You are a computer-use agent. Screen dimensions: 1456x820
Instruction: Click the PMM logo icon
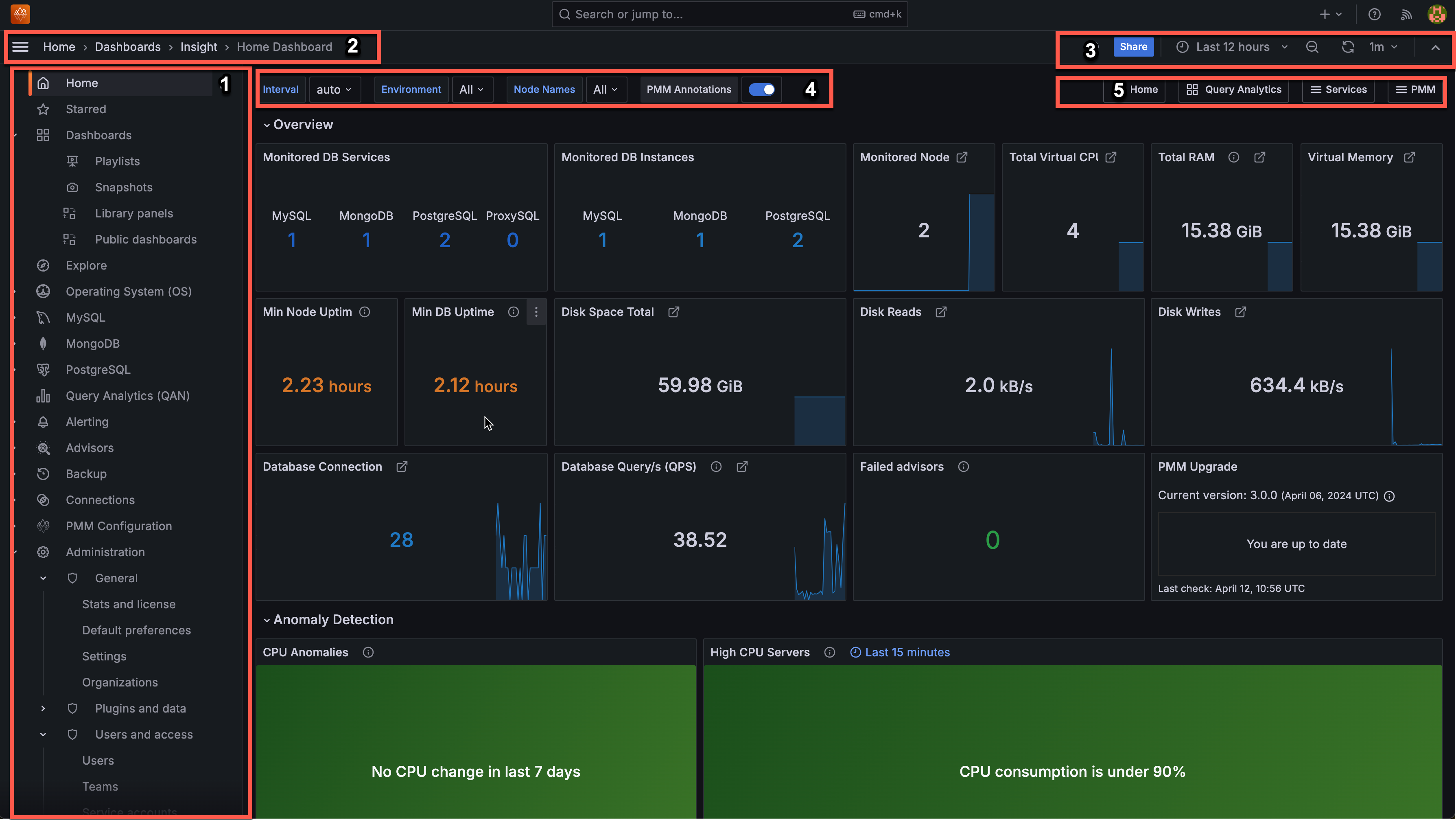[x=20, y=14]
